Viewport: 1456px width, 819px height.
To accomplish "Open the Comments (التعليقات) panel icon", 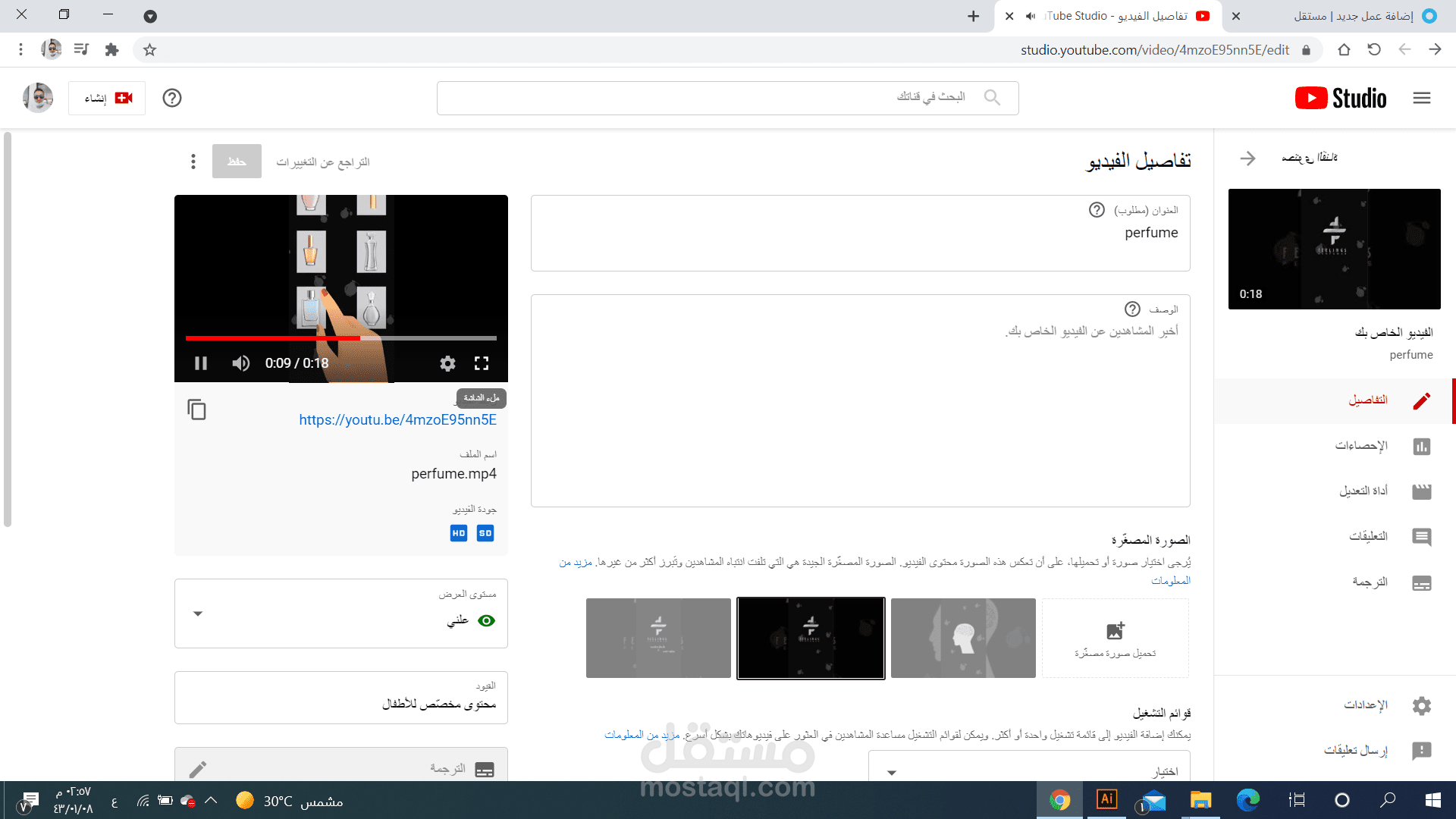I will pyautogui.click(x=1422, y=537).
